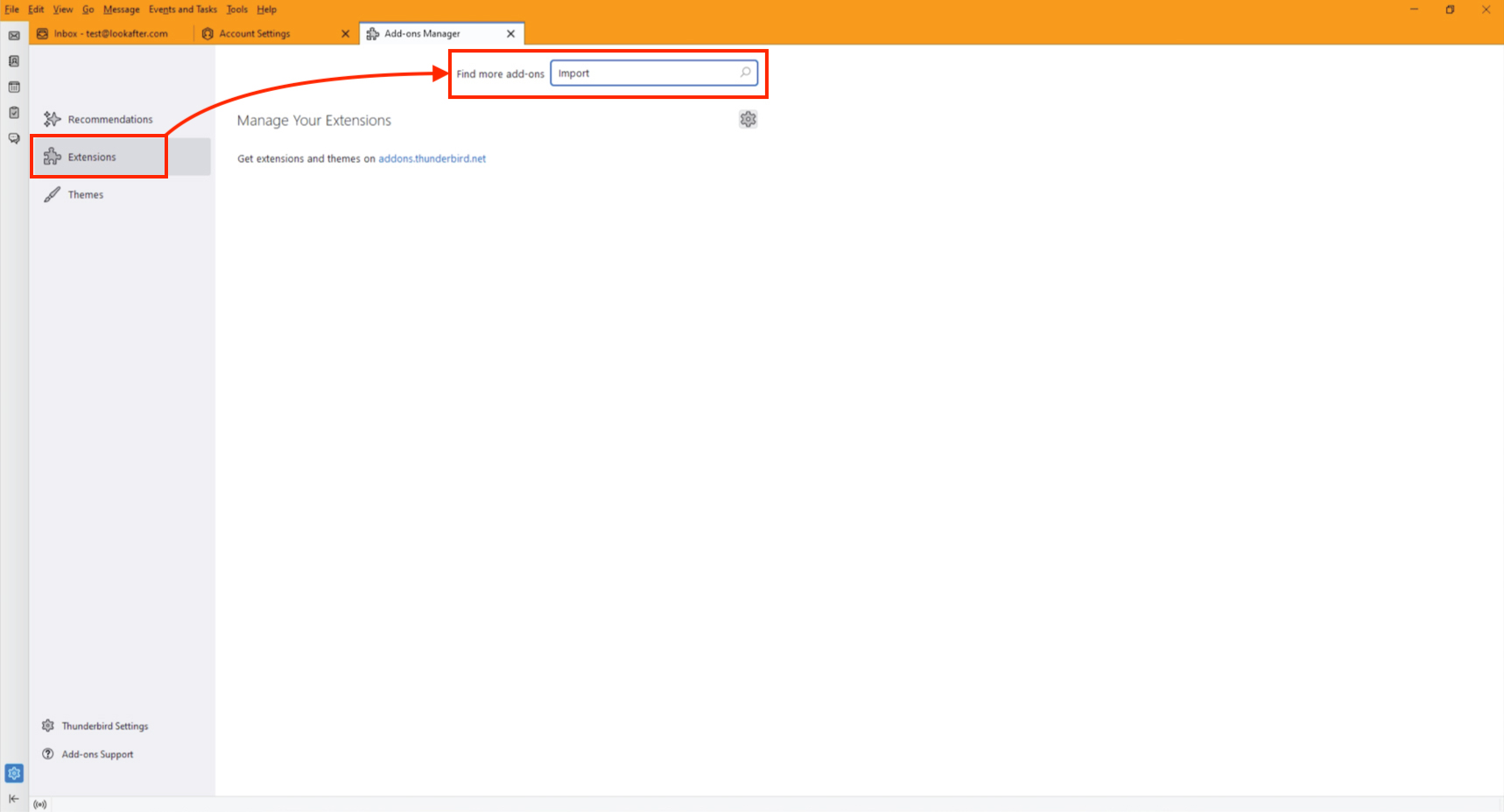Open the addons.thunderbird.net link
The width and height of the screenshot is (1504, 812).
(432, 158)
